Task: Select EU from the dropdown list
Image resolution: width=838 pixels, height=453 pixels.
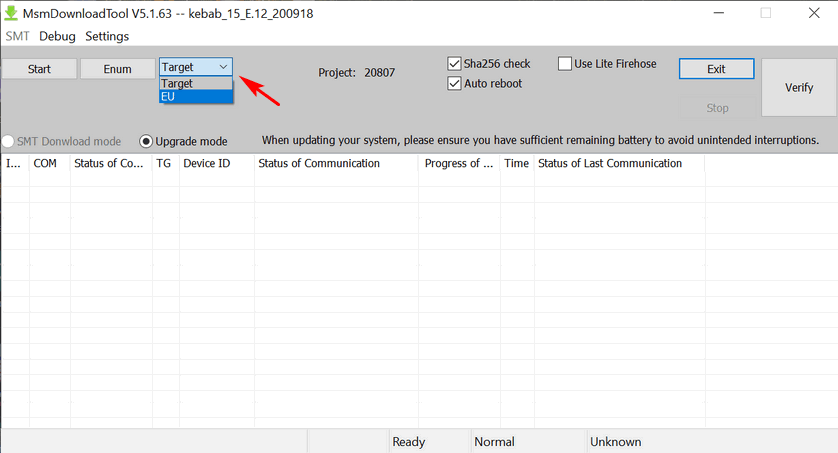Action: click(x=196, y=97)
